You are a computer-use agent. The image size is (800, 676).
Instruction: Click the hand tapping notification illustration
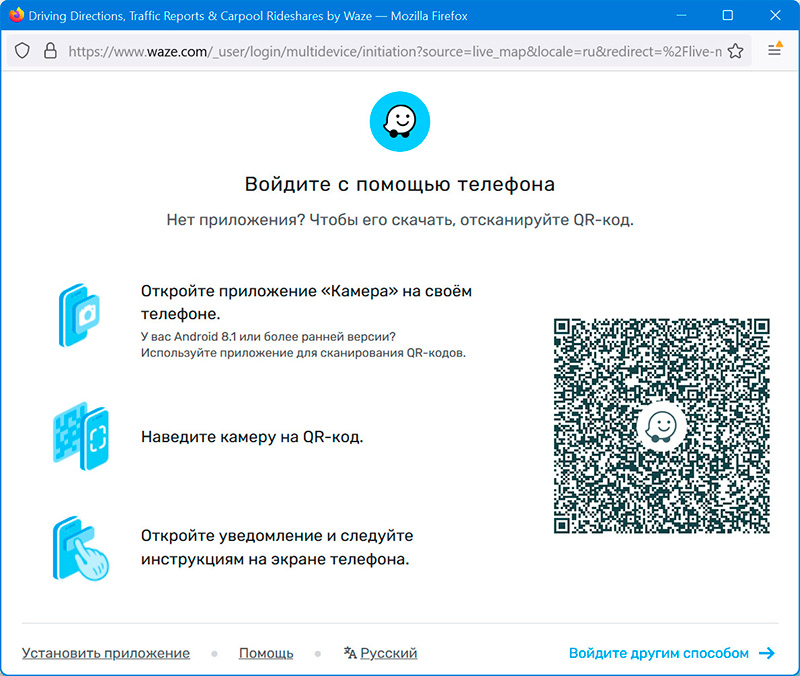pos(80,548)
